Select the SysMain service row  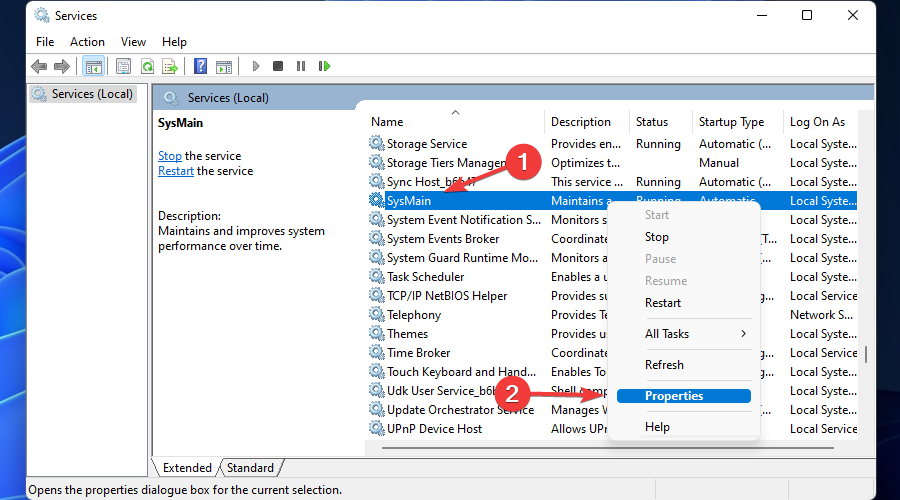612,200
